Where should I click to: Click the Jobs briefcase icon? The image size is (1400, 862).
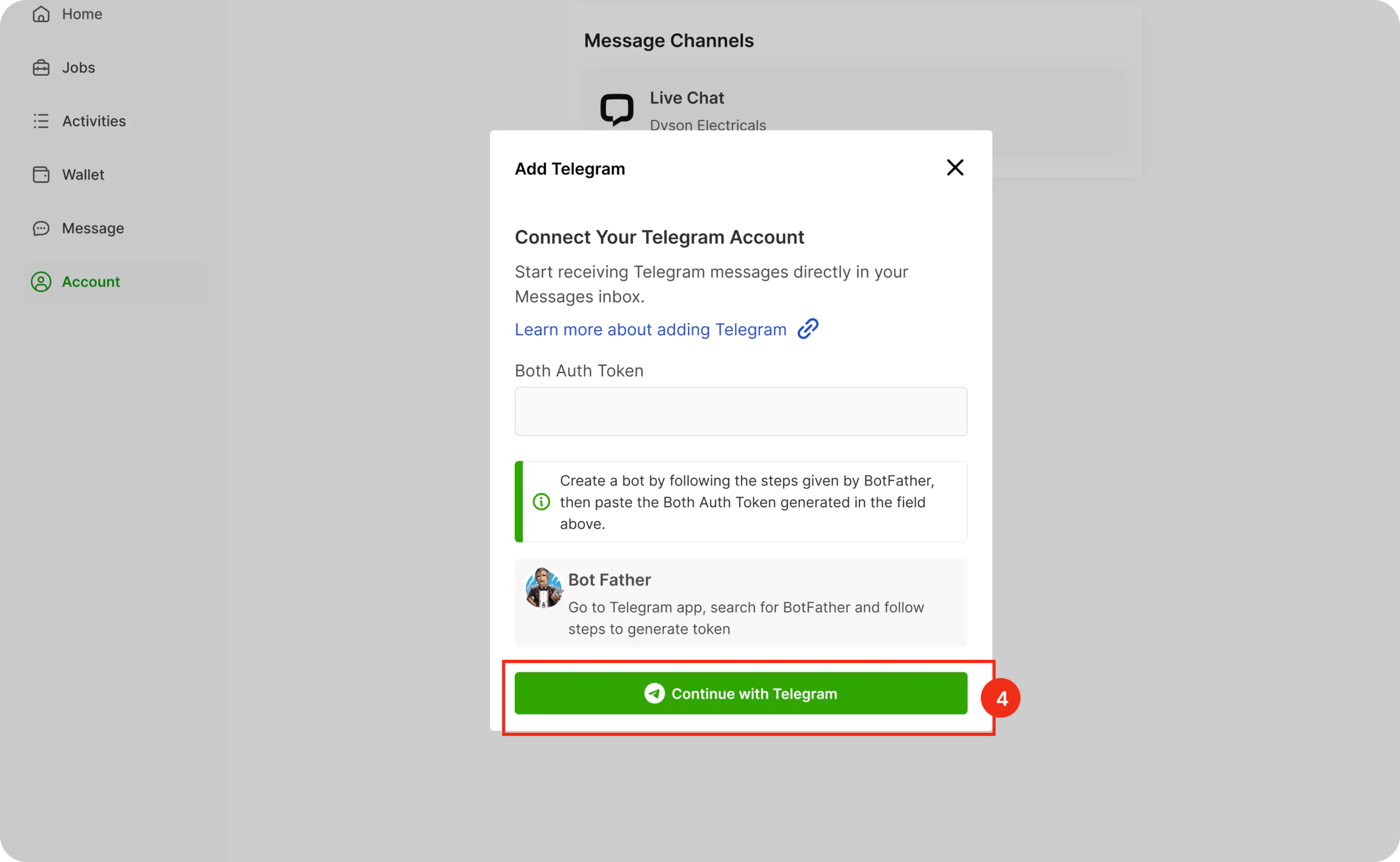pyautogui.click(x=40, y=68)
